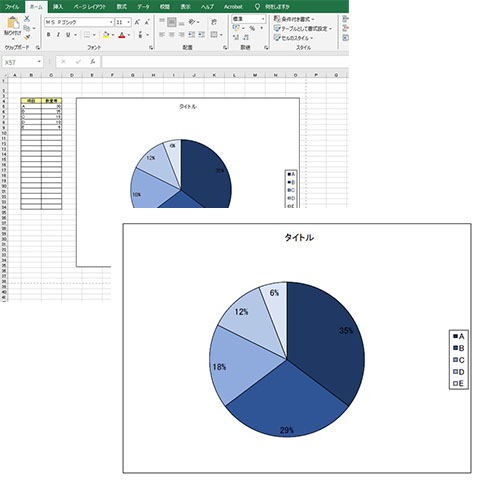
Task: Click the Insert Function fx icon
Action: (93, 62)
